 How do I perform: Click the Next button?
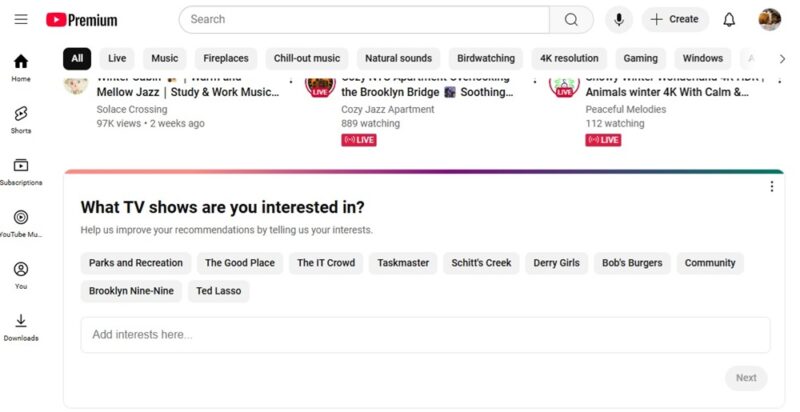point(746,378)
